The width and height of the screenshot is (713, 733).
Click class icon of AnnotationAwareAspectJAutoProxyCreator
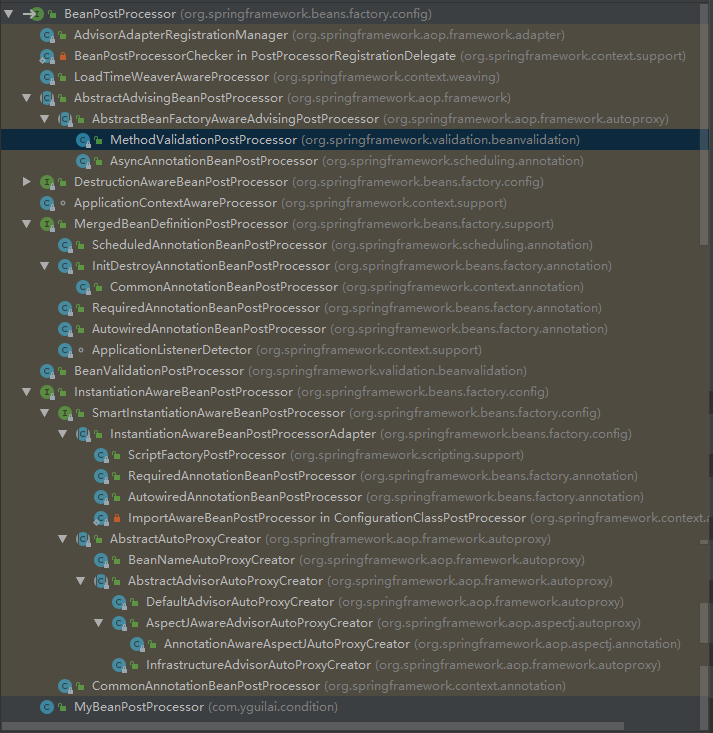click(137, 644)
